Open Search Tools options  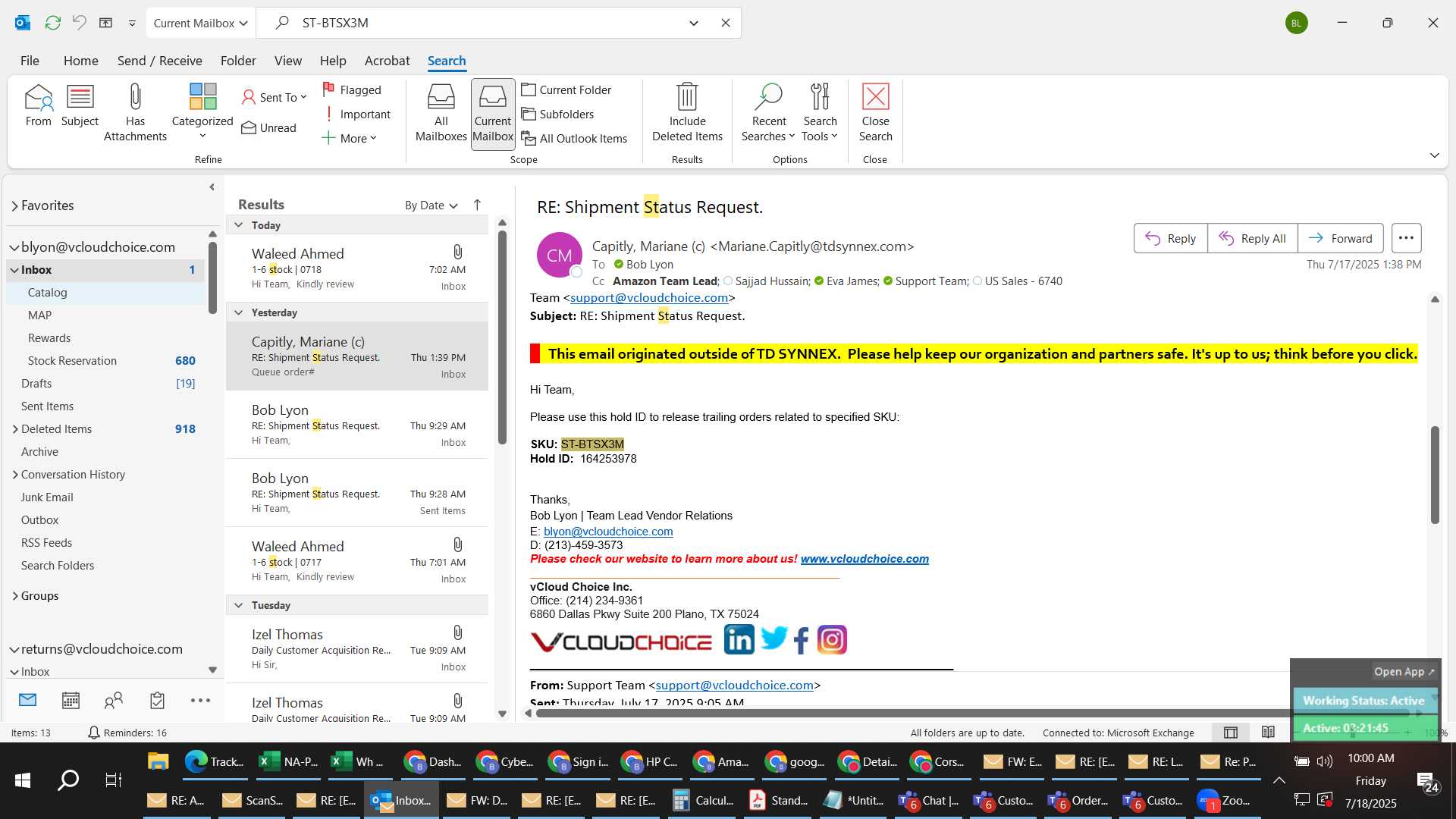pyautogui.click(x=820, y=113)
